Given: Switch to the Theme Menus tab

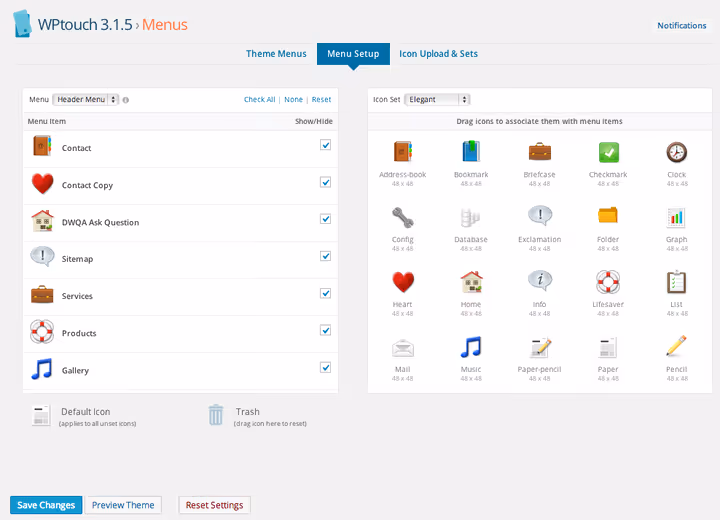Looking at the screenshot, I should [276, 54].
